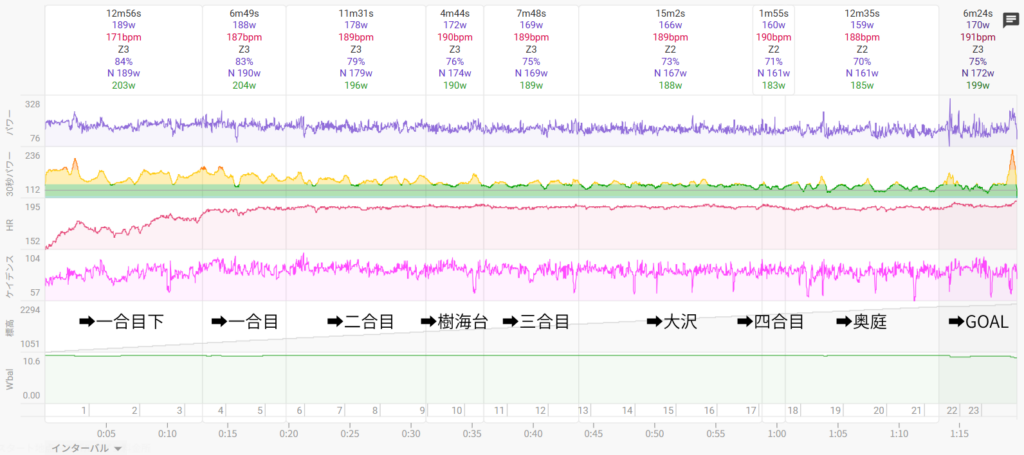Select interval 6 in the interval bar
The width and height of the screenshot is (1024, 455).
point(300,411)
